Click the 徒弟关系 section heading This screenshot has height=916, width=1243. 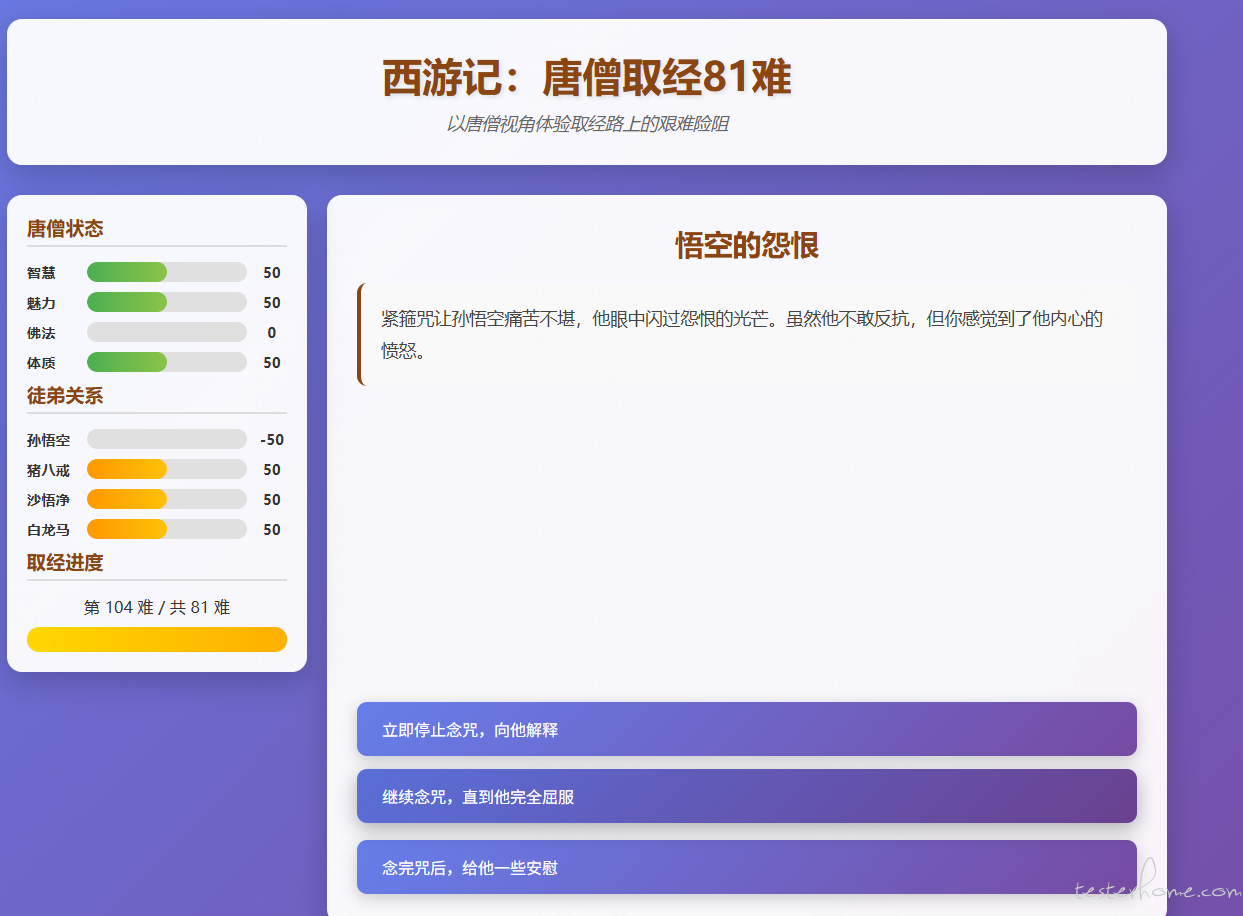pyautogui.click(x=65, y=396)
